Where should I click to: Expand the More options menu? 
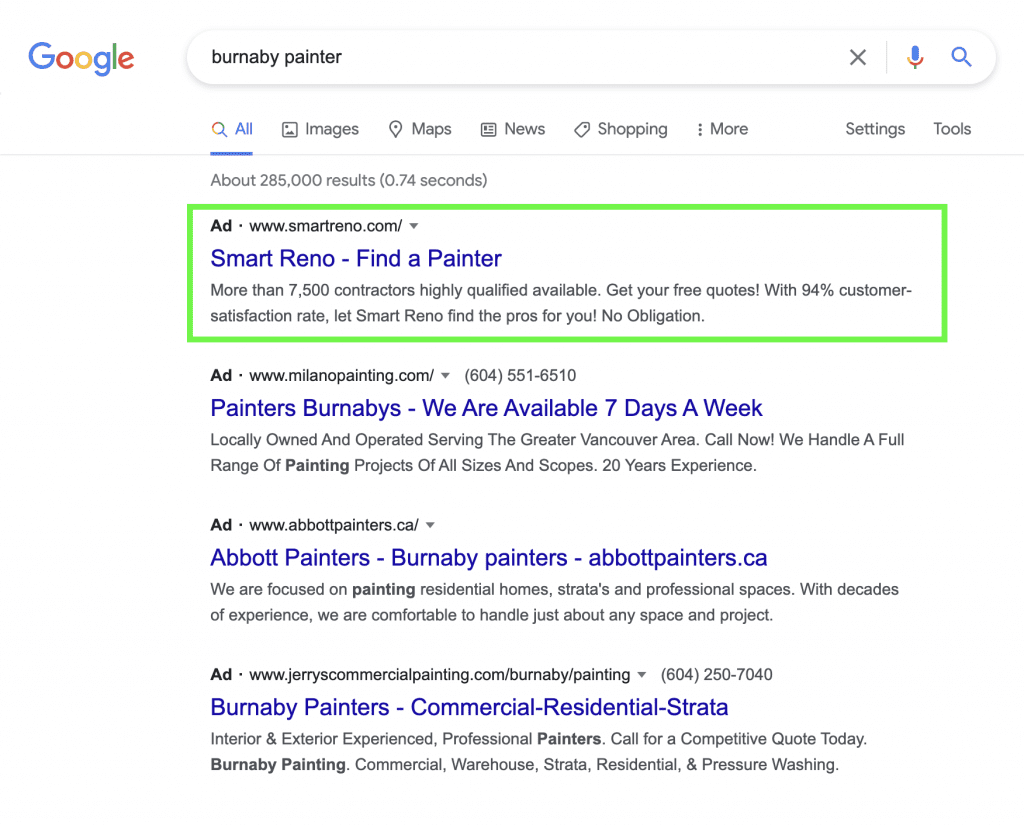coord(722,129)
